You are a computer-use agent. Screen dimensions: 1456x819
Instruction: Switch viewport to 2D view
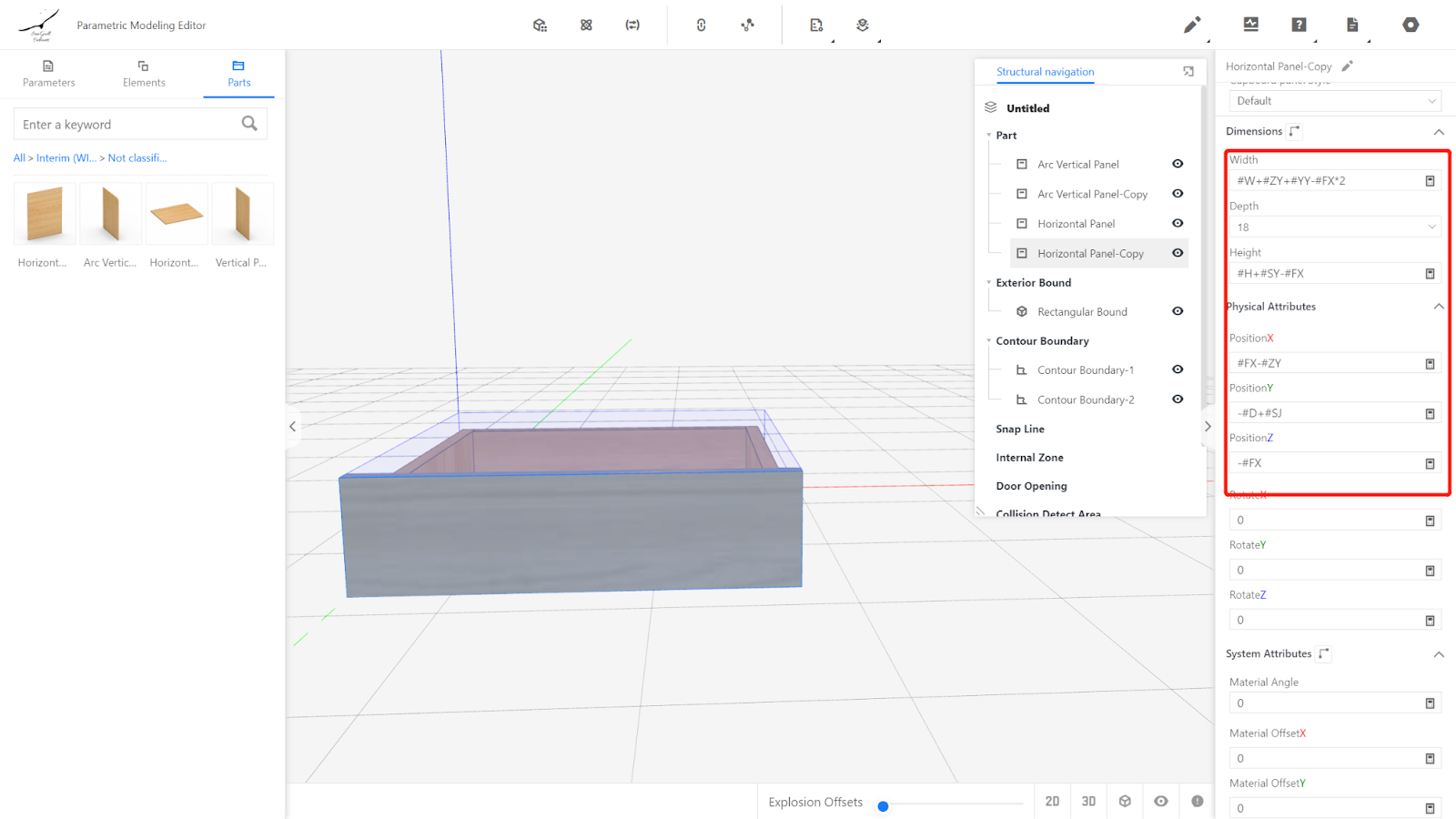tap(1052, 802)
